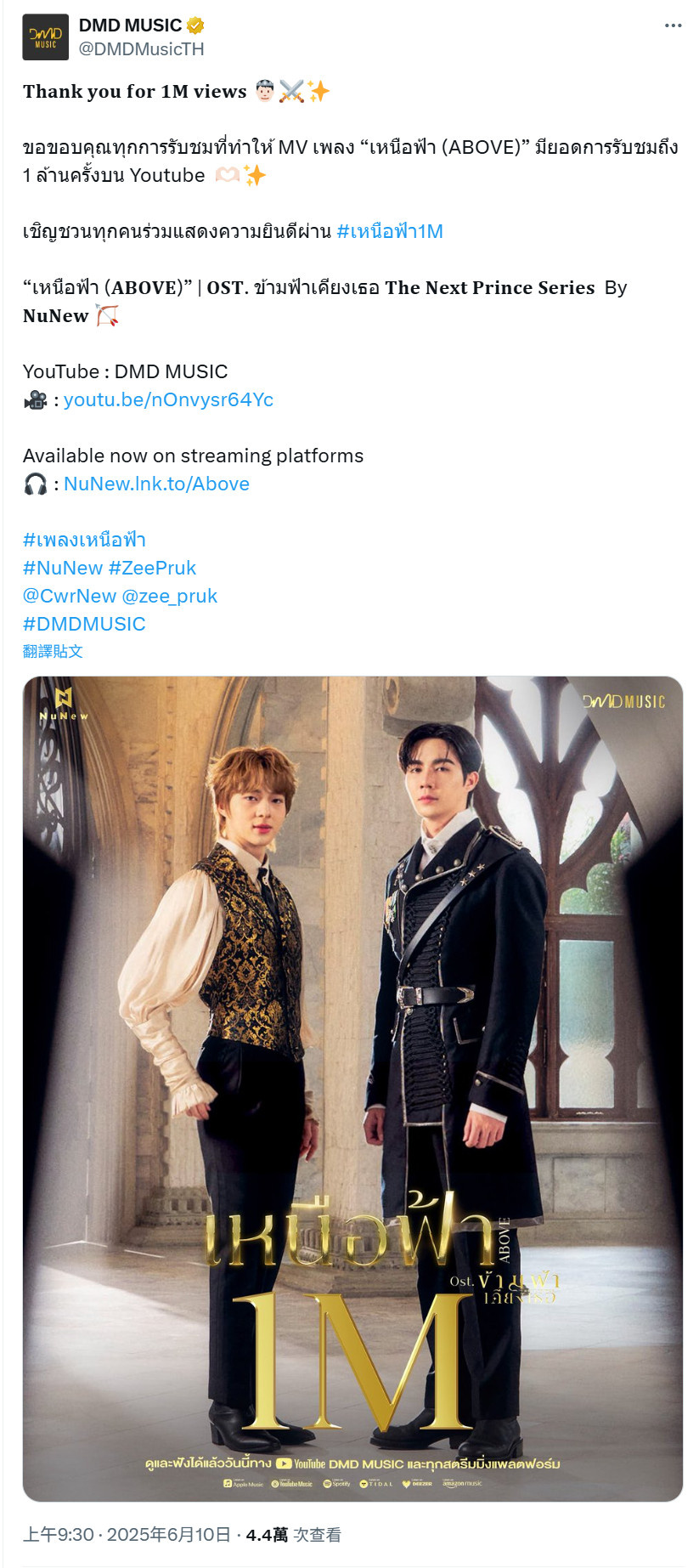Open hashtag #เหนือฟ้า1M
Image resolution: width=699 pixels, height=1568 pixels.
pyautogui.click(x=390, y=231)
